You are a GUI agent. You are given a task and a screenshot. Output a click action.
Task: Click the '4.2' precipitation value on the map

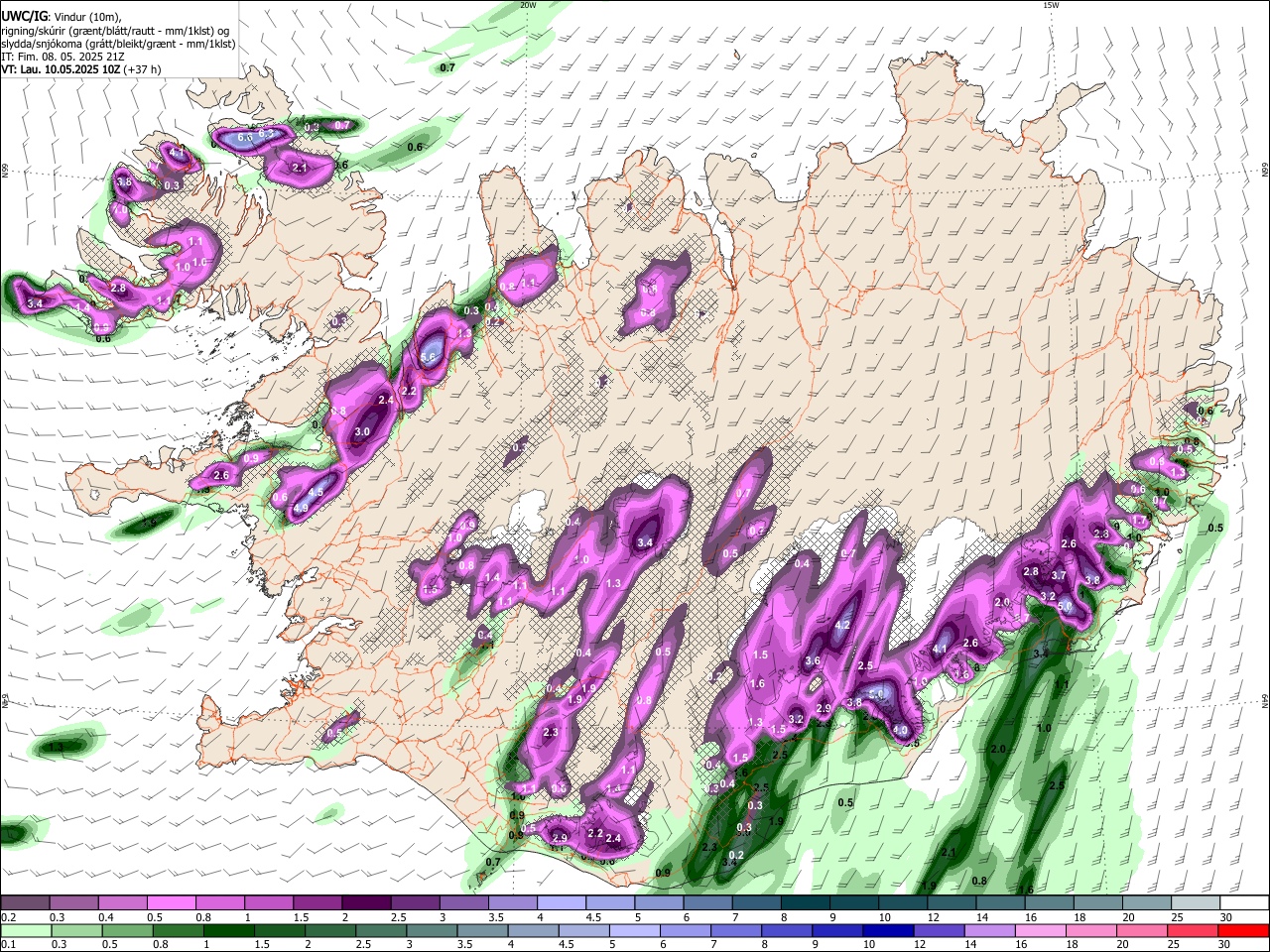pyautogui.click(x=843, y=626)
